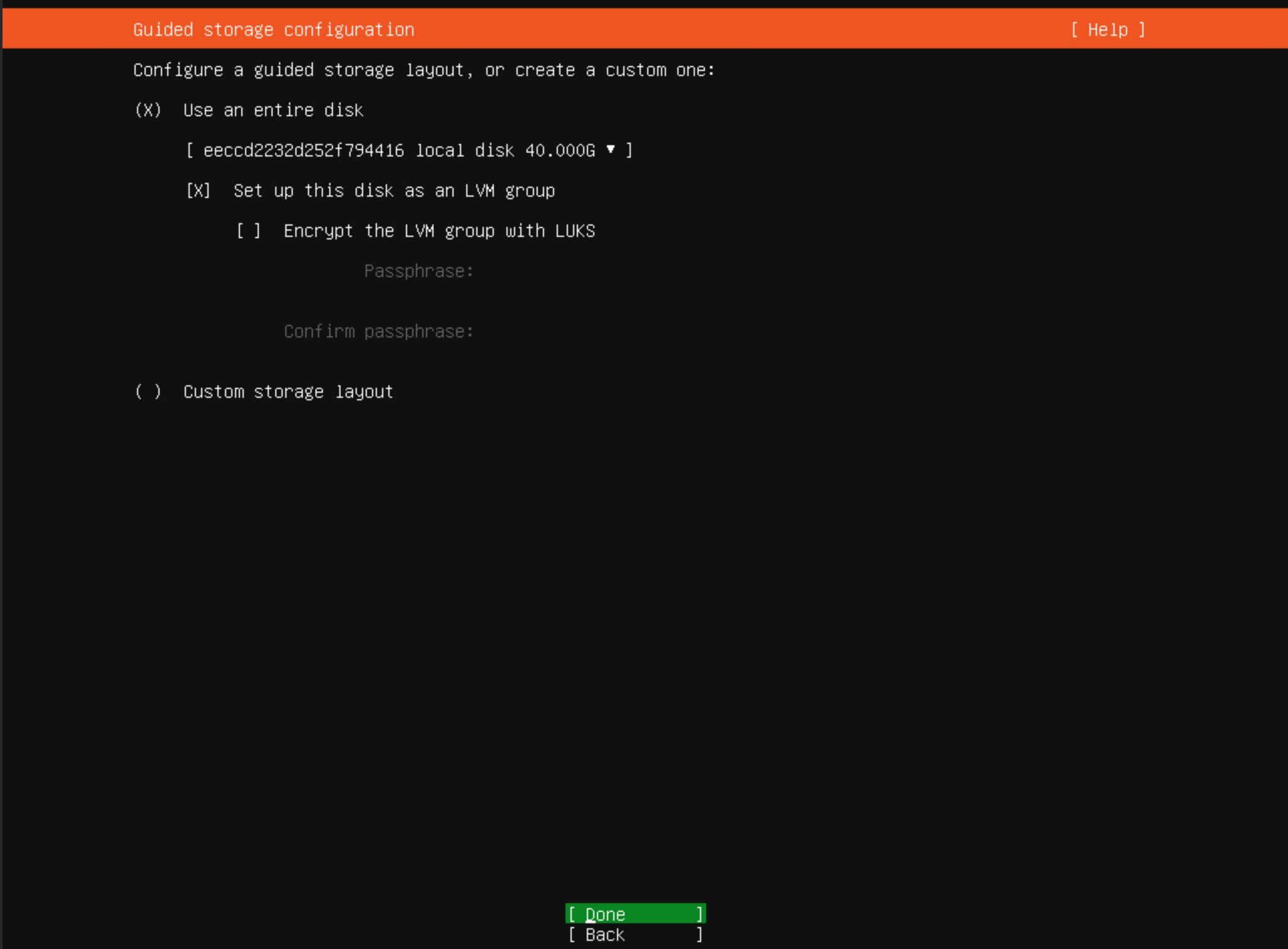Open the Help menu in header
The height and width of the screenshot is (949, 1288).
coord(1107,30)
